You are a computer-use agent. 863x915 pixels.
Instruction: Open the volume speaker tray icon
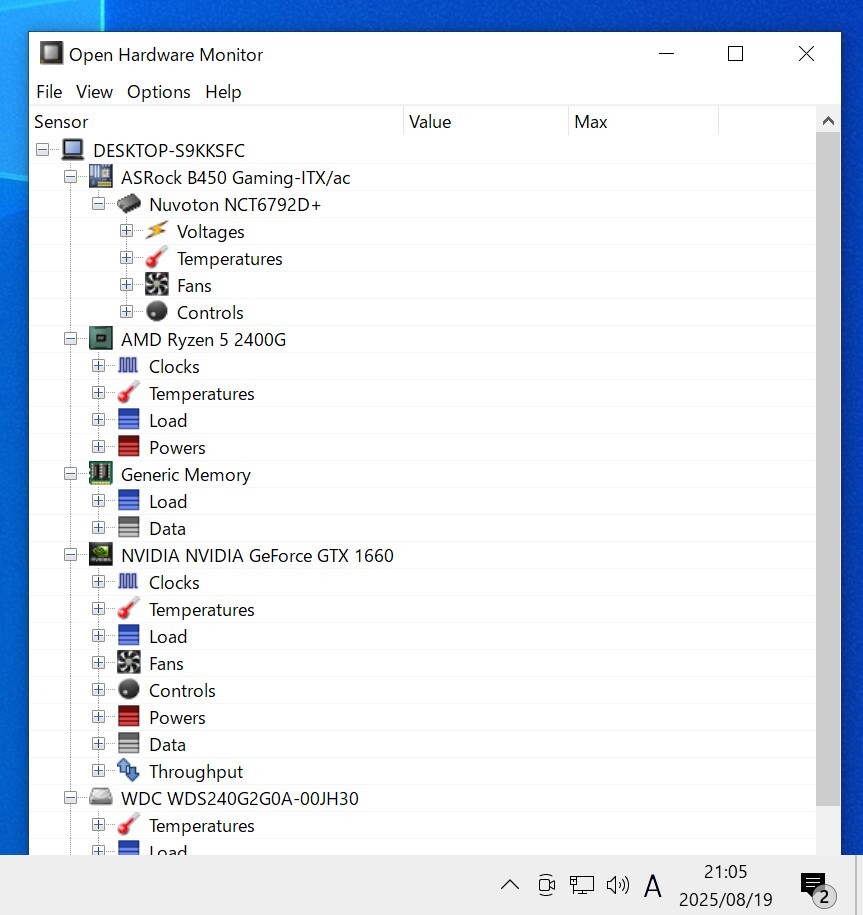pyautogui.click(x=618, y=885)
